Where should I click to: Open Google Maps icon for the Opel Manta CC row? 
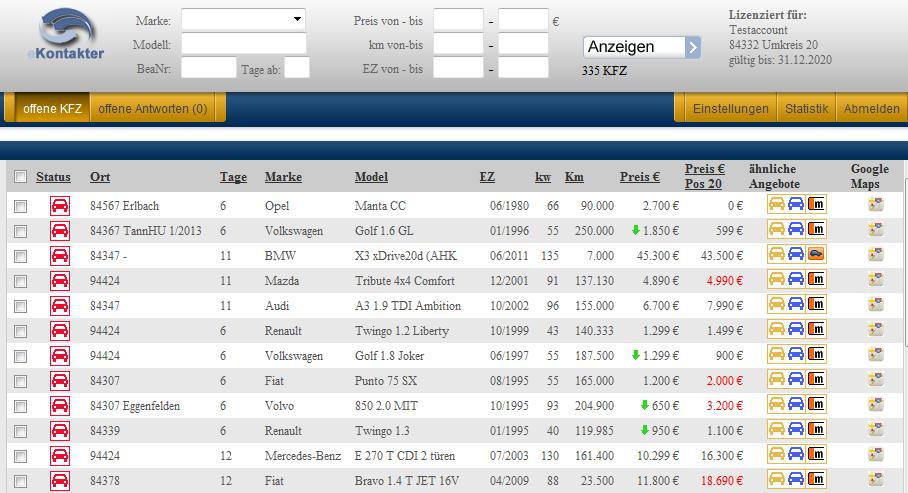pyautogui.click(x=876, y=204)
